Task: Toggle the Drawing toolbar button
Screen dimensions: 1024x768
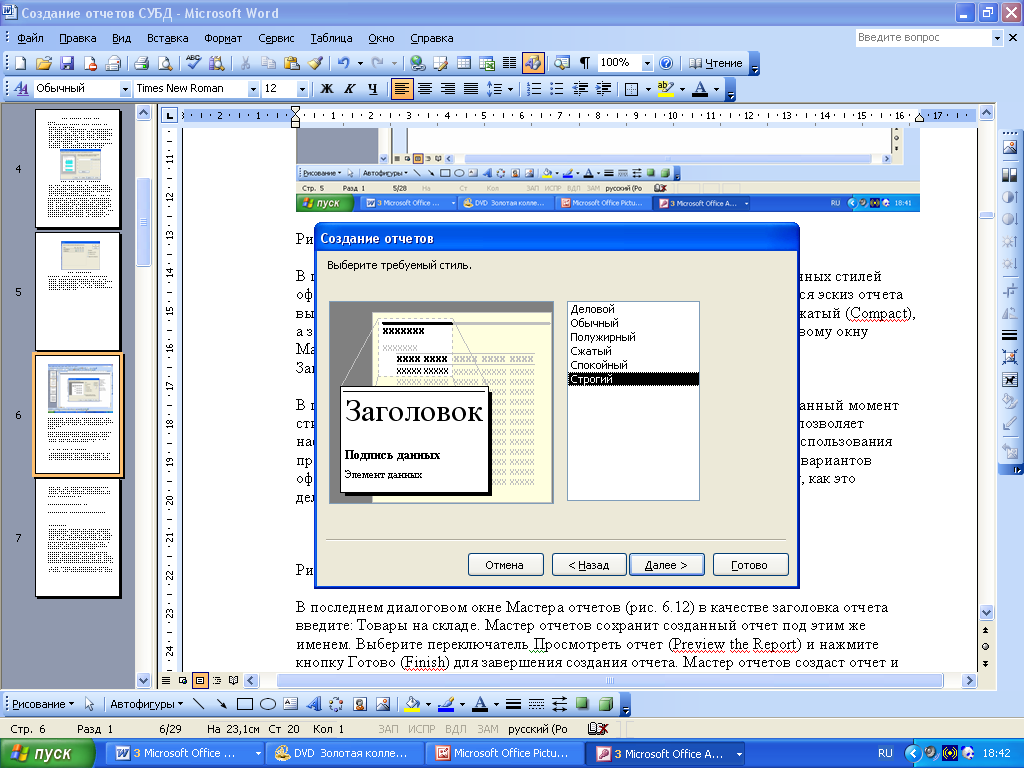Action: (533, 63)
